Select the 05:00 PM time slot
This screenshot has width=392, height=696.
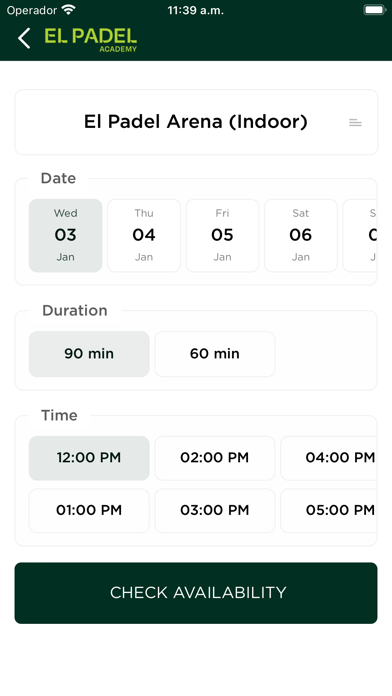(329, 510)
